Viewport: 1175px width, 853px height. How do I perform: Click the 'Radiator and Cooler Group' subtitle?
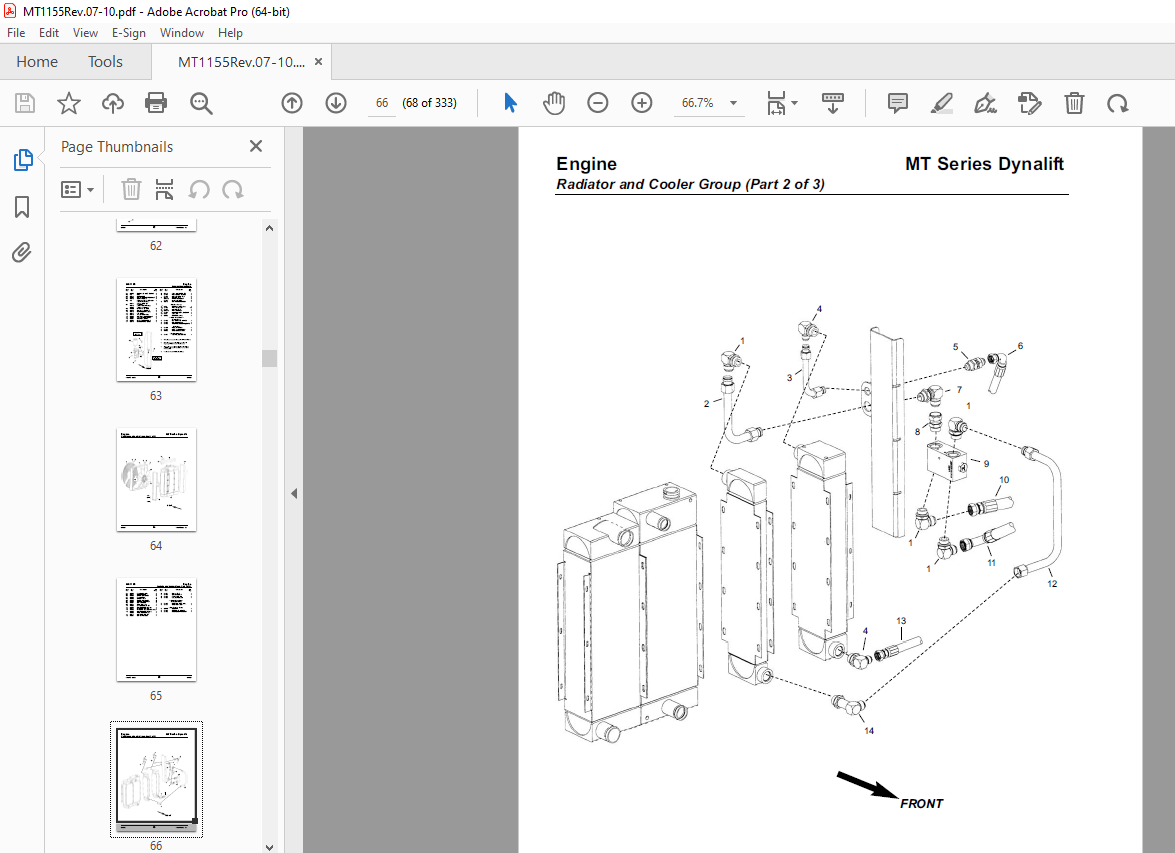click(648, 184)
